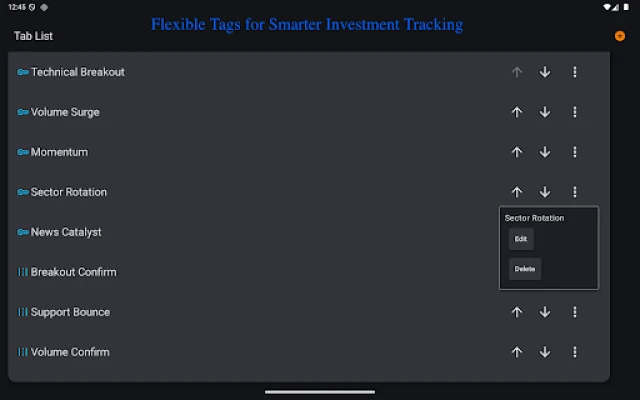640x400 pixels.
Task: Move Volume Surge down
Action: [545, 112]
